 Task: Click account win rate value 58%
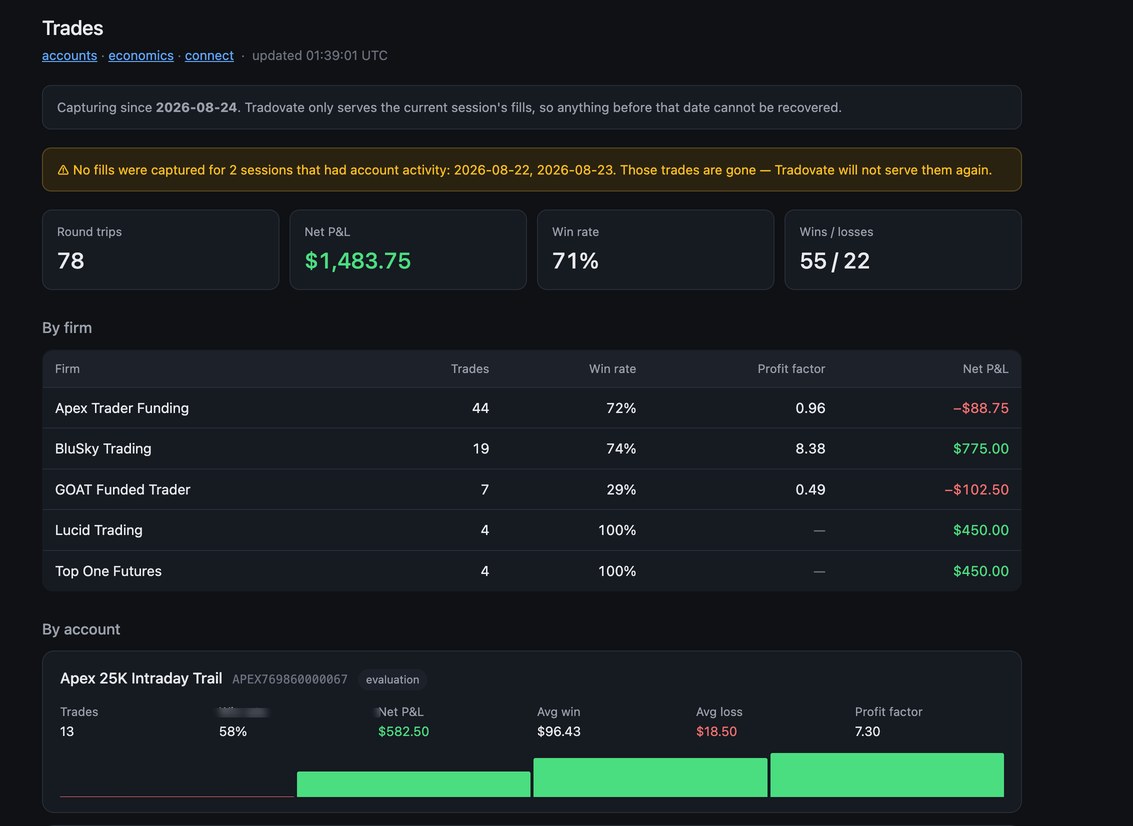[233, 731]
